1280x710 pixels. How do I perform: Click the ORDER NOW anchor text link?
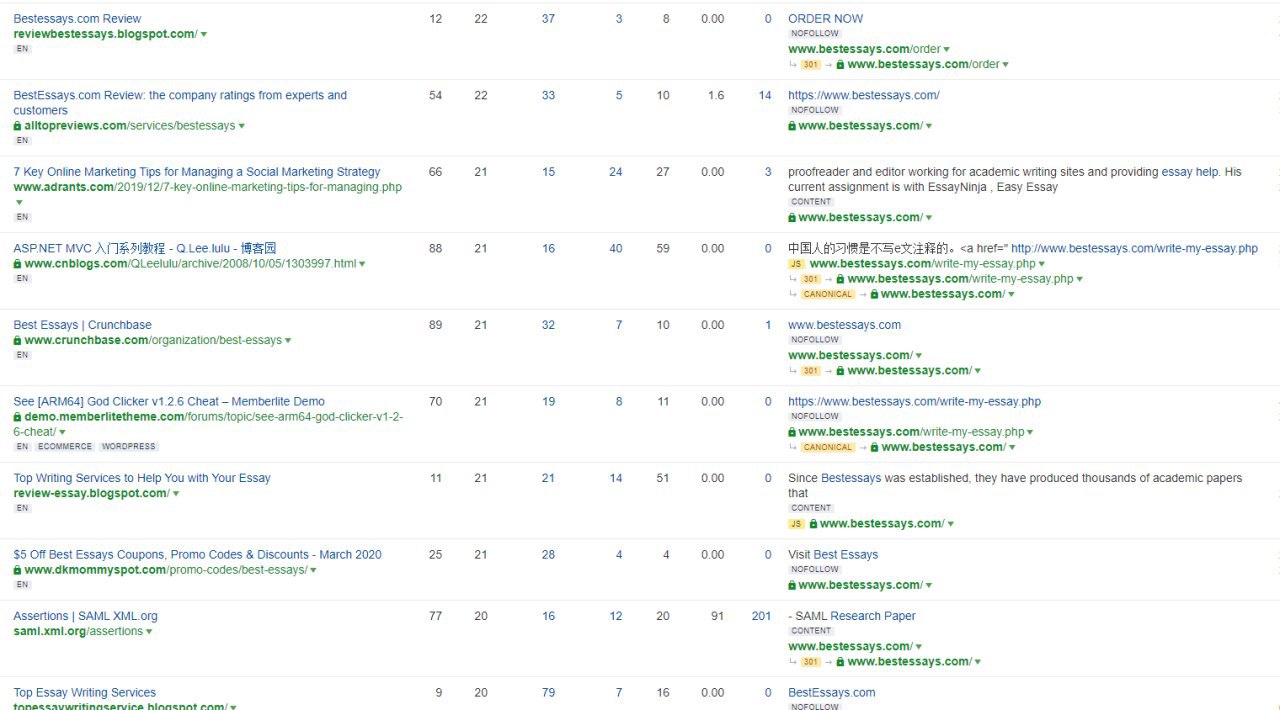(x=825, y=19)
